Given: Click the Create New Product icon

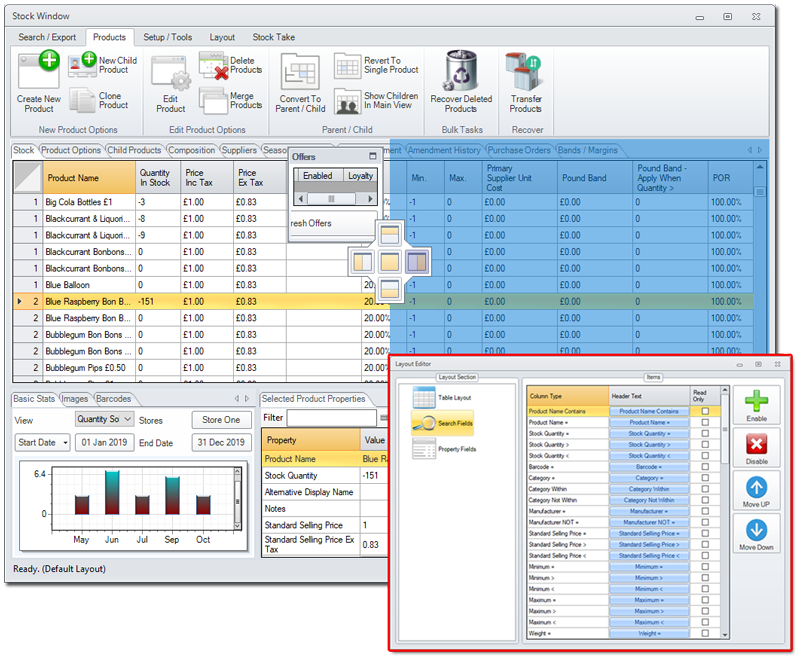Looking at the screenshot, I should pos(39,70).
